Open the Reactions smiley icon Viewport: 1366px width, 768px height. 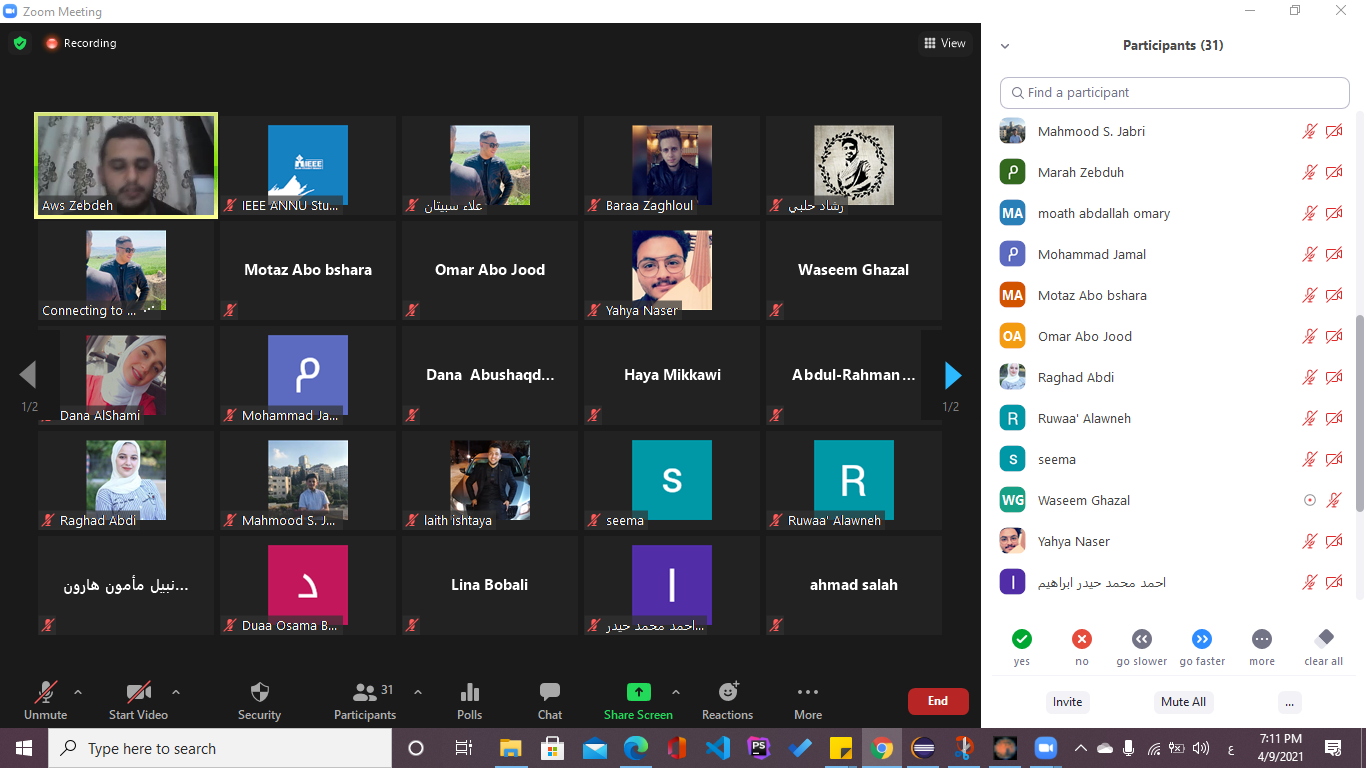pyautogui.click(x=728, y=692)
